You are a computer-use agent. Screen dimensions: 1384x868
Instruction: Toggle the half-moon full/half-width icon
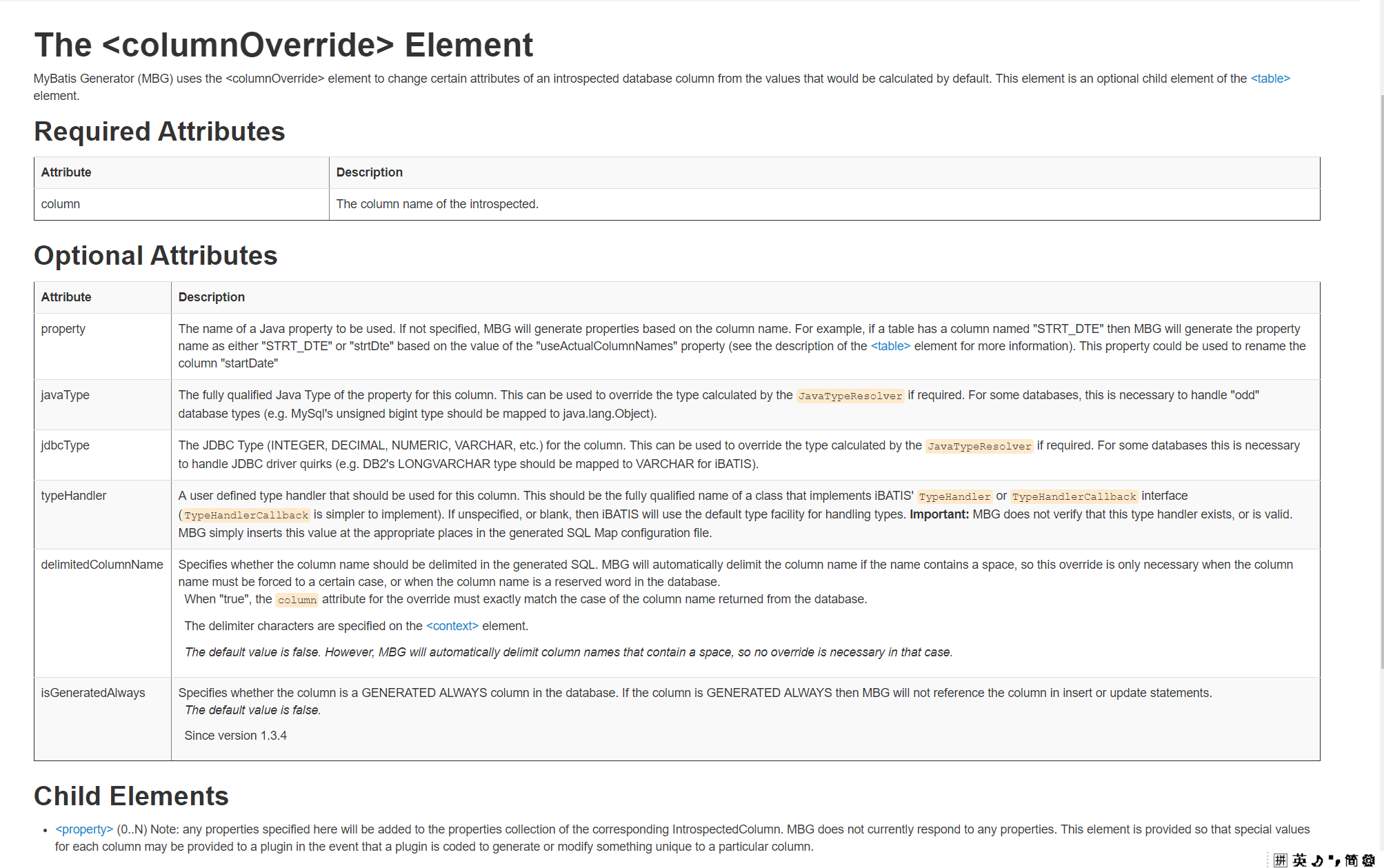point(1317,860)
